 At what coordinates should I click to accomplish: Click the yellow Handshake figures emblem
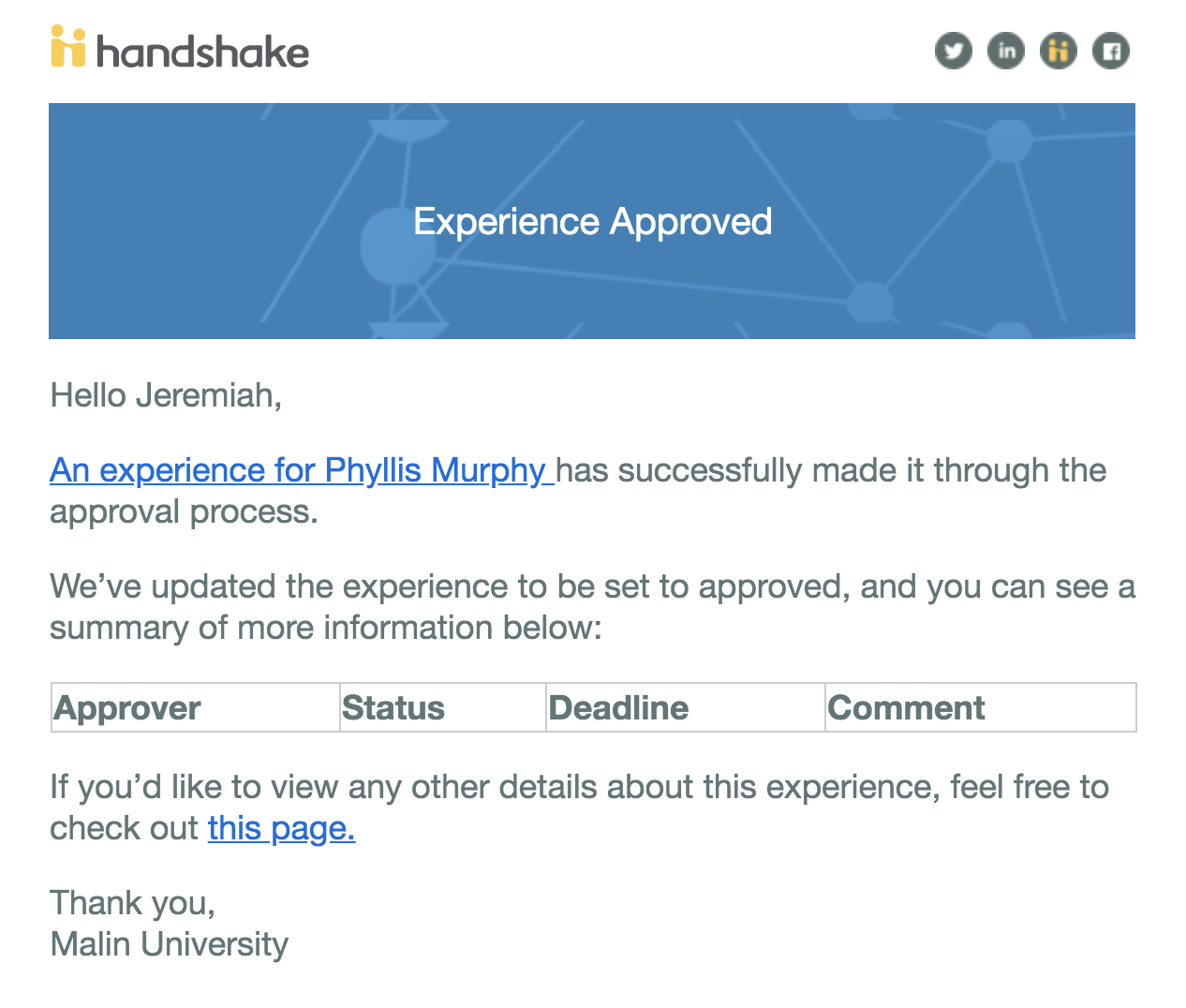[68, 47]
